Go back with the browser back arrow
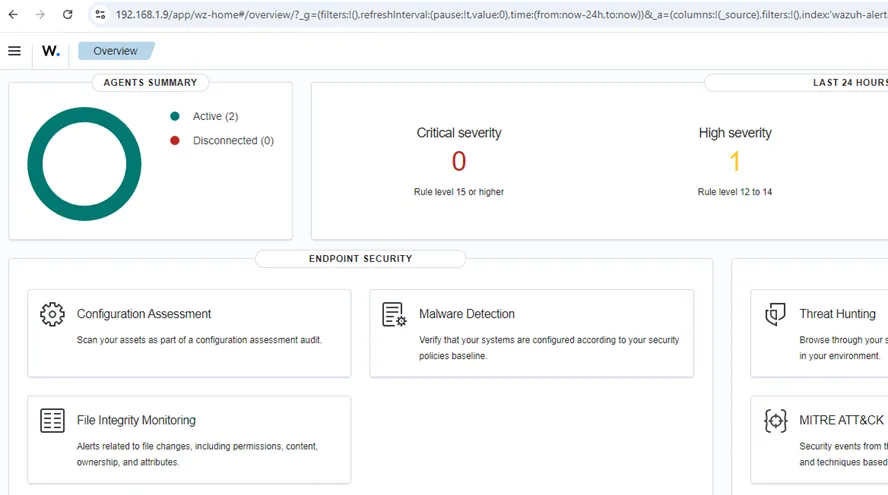Screen dimensions: 888x495 coord(13,14)
